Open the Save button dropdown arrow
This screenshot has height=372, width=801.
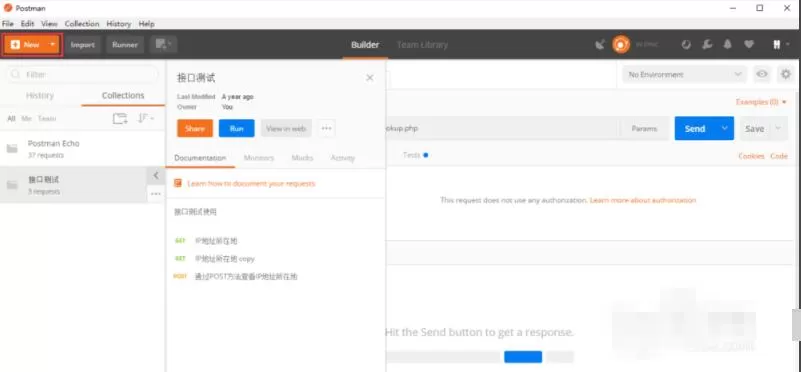point(778,128)
